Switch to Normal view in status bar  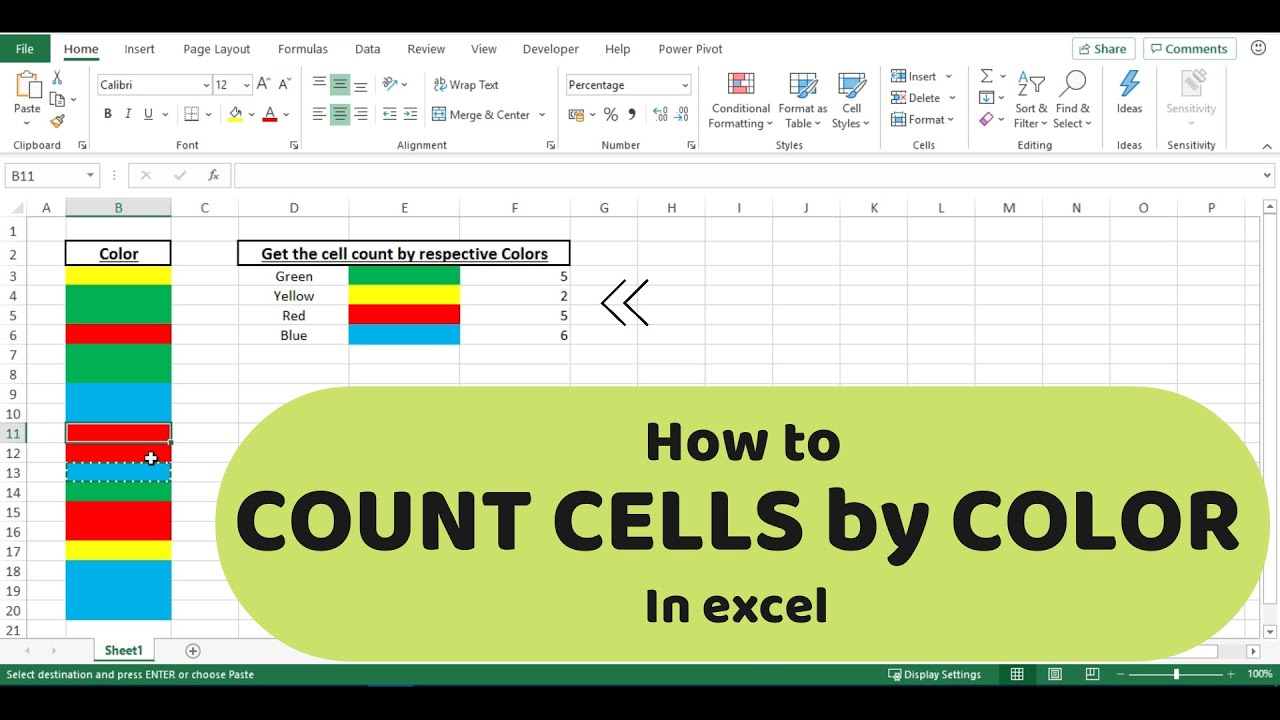coord(1017,675)
